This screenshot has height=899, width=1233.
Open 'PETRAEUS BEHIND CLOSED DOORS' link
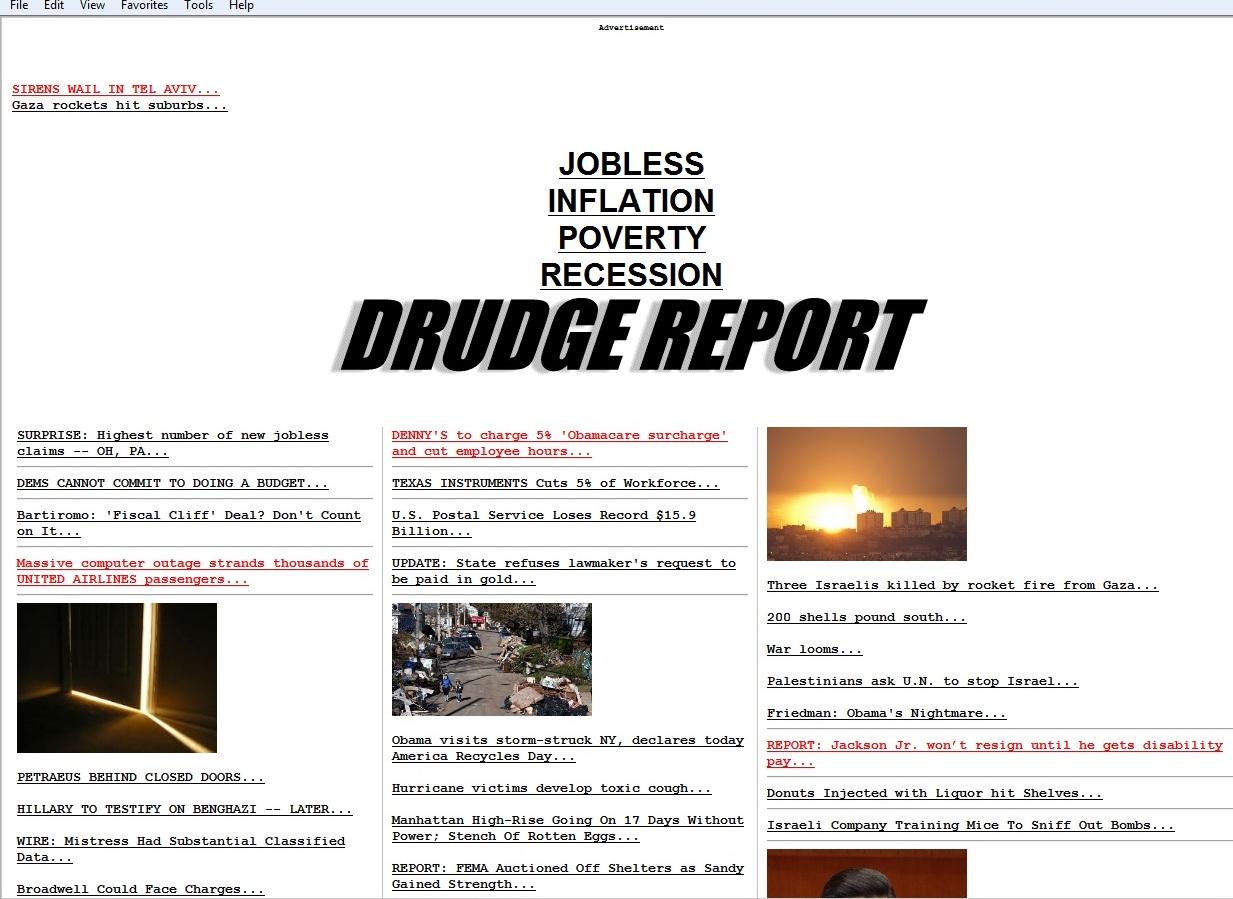pos(140,777)
